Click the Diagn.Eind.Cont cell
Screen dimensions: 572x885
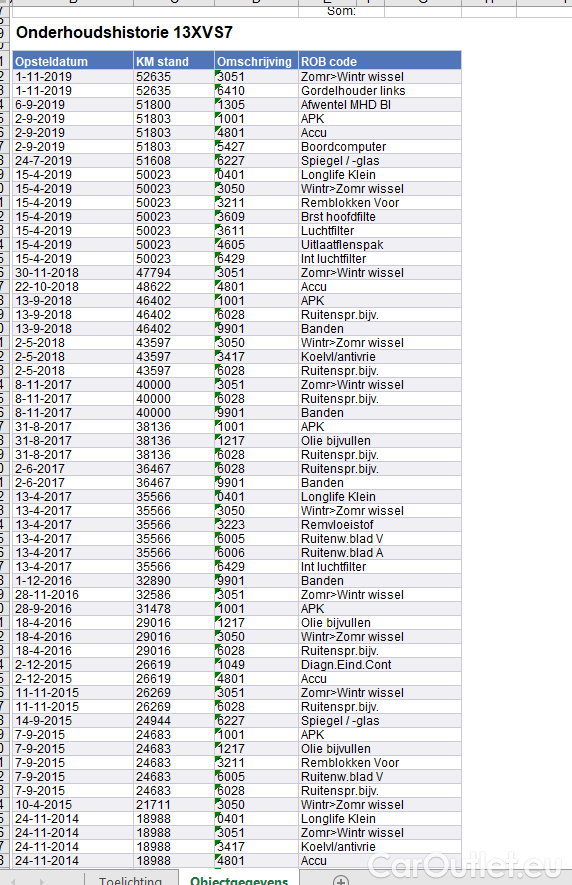pyautogui.click(x=379, y=664)
